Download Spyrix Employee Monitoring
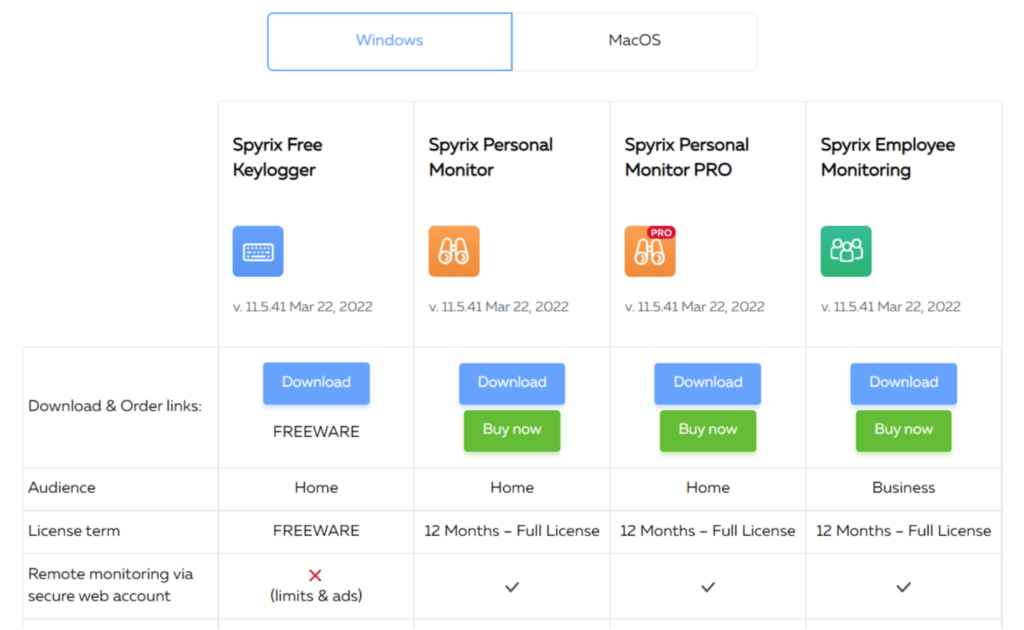The width and height of the screenshot is (1024, 630). pos(903,383)
